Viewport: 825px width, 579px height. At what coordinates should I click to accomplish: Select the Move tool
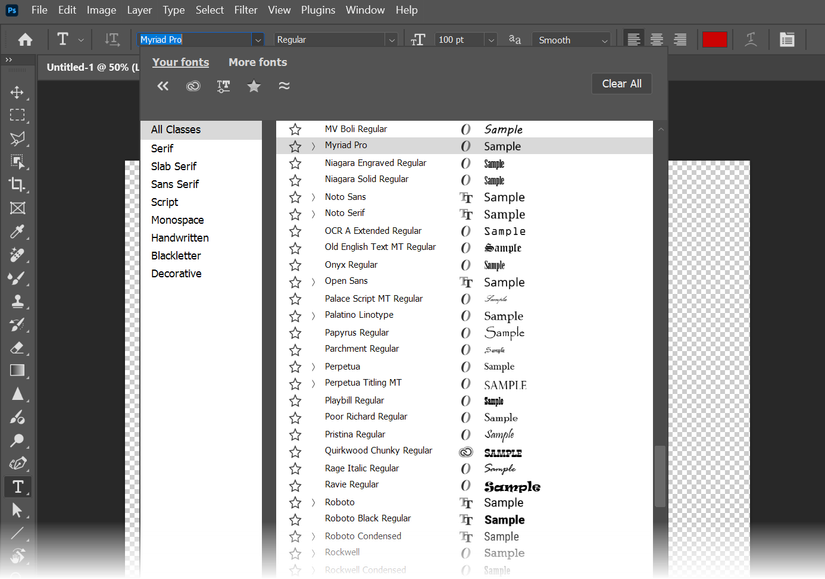pos(17,92)
